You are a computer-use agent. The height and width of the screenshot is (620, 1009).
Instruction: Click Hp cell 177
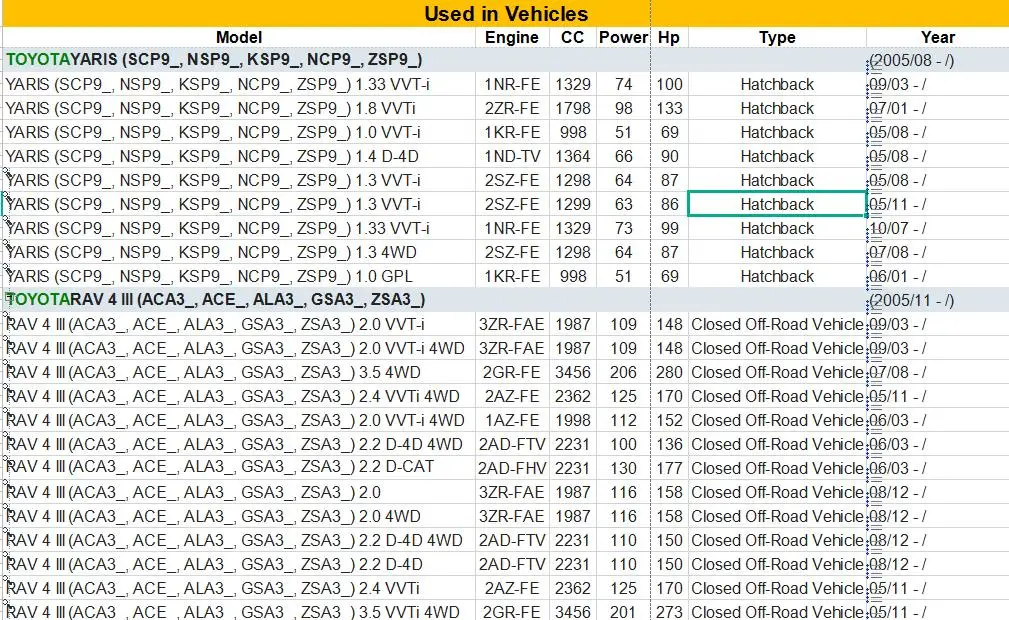(669, 468)
